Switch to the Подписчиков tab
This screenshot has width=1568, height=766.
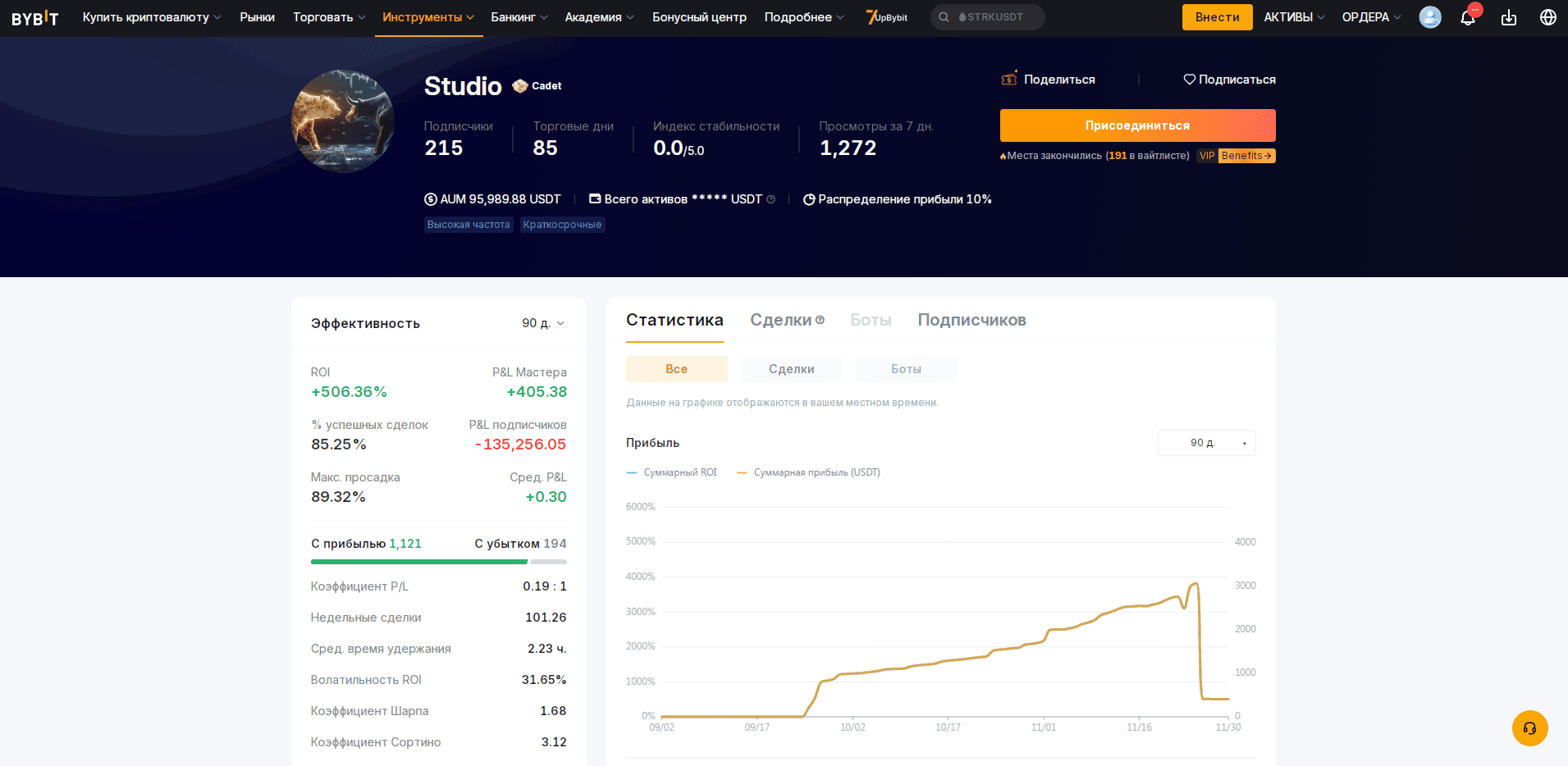[971, 320]
